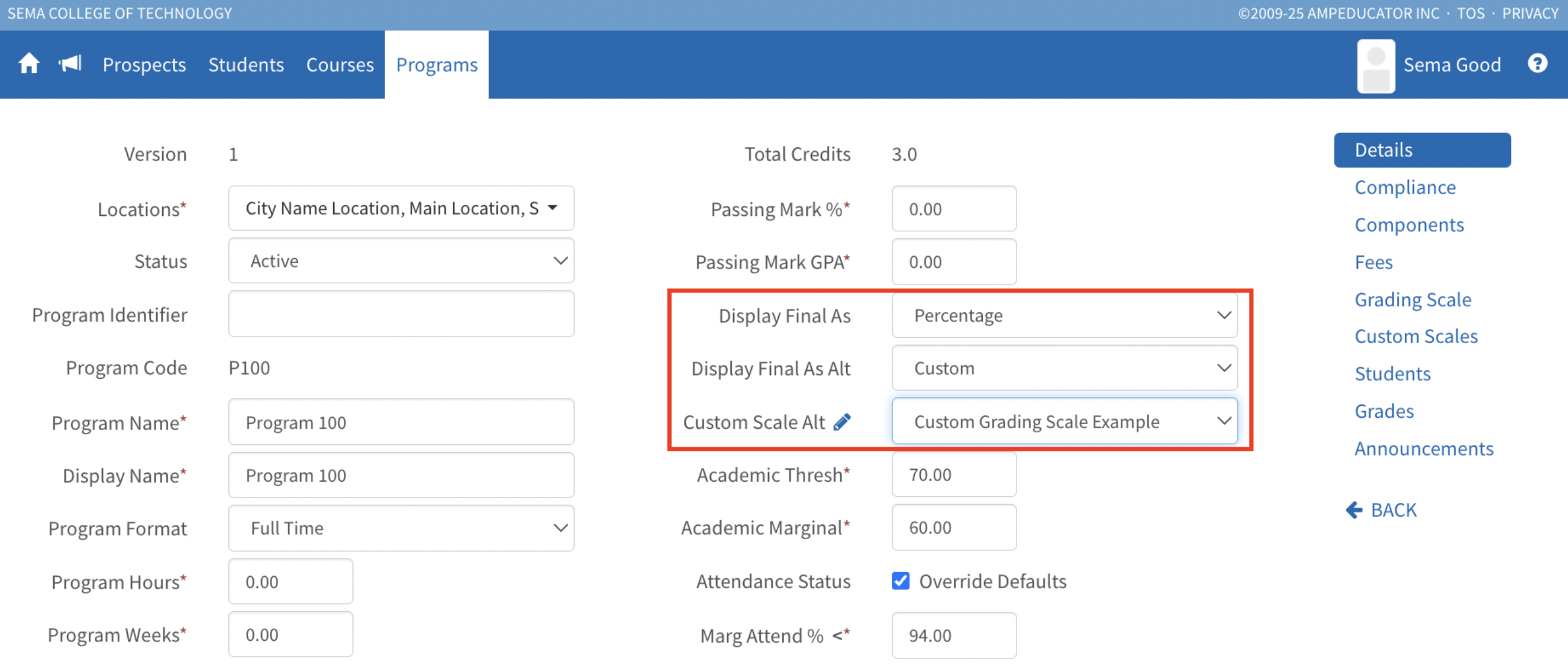The width and height of the screenshot is (1568, 665).
Task: Click into the Program Identifier field
Action: tap(401, 314)
